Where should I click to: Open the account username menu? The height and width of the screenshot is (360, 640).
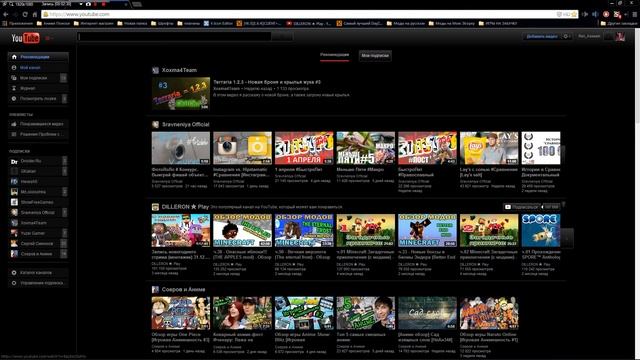[x=589, y=36]
